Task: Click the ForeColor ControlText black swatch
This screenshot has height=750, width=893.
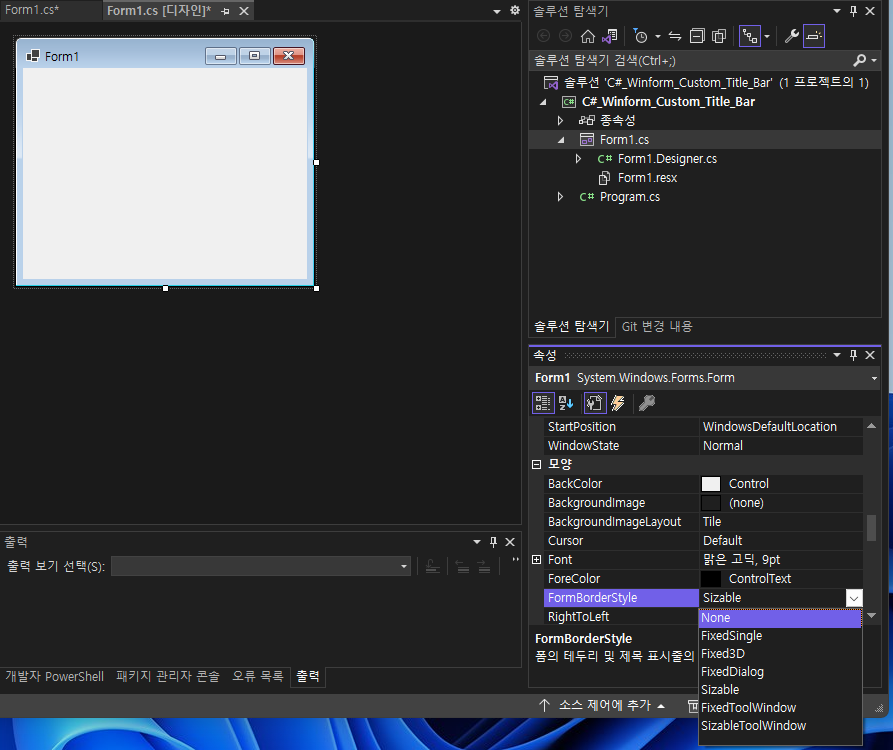Action: (x=710, y=579)
